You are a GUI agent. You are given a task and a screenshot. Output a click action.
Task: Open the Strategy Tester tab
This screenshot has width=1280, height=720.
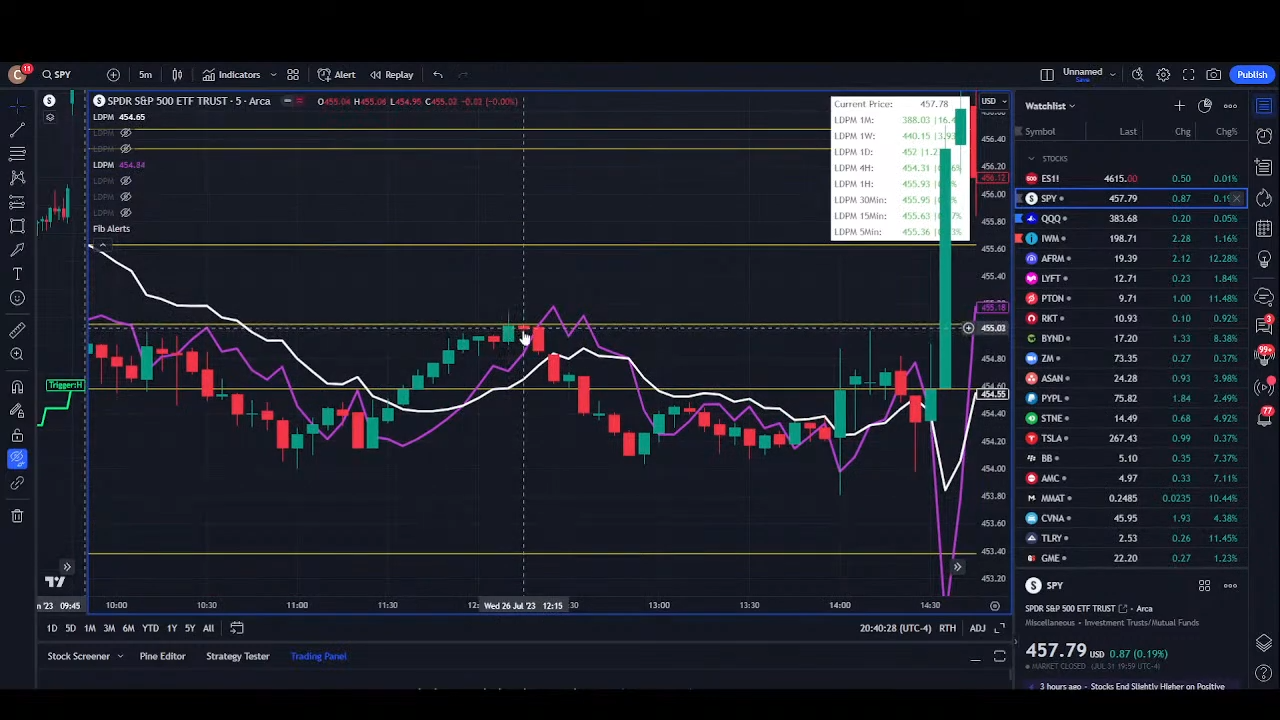click(x=237, y=657)
